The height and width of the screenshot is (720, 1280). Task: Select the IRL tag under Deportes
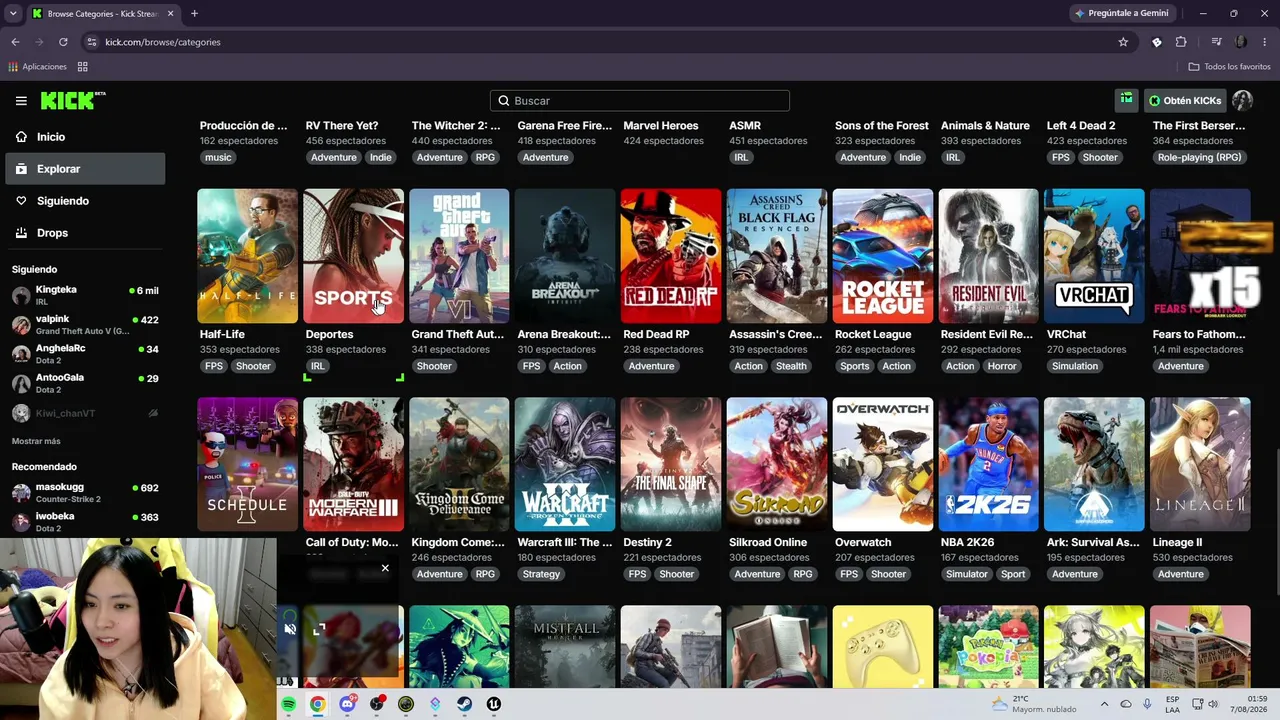coord(317,366)
